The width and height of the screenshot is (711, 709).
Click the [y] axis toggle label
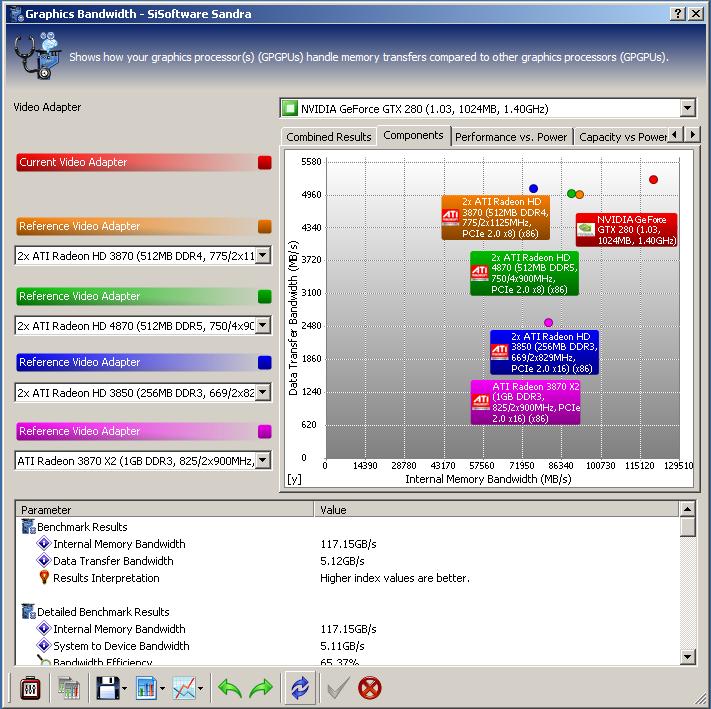tap(294, 479)
